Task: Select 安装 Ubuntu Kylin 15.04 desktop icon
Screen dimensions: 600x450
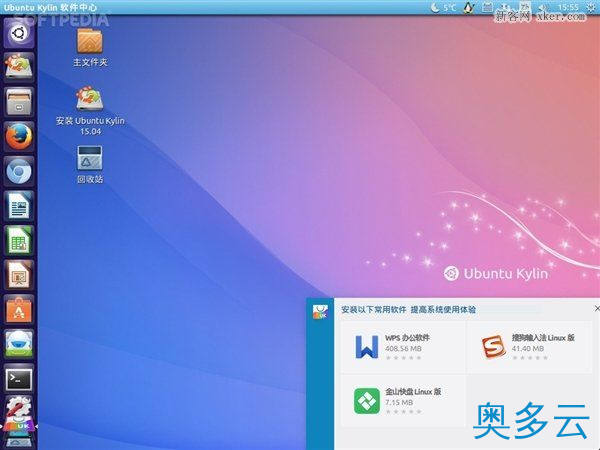Action: click(x=90, y=111)
